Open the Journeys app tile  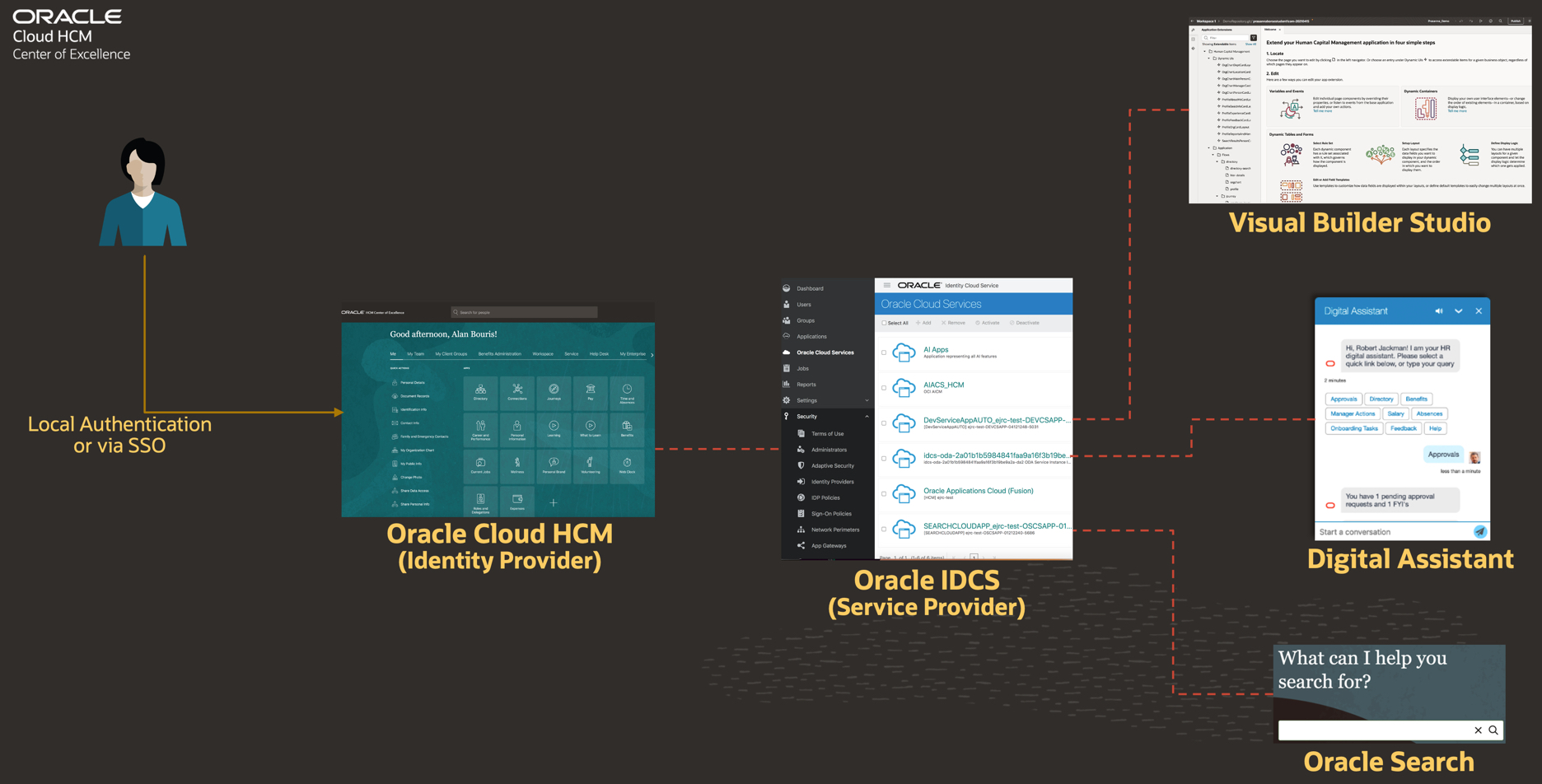554,392
